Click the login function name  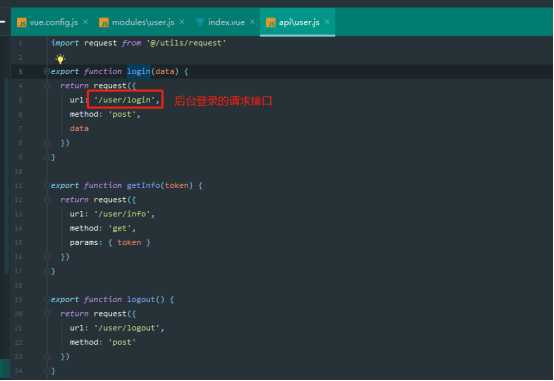pyautogui.click(x=138, y=72)
